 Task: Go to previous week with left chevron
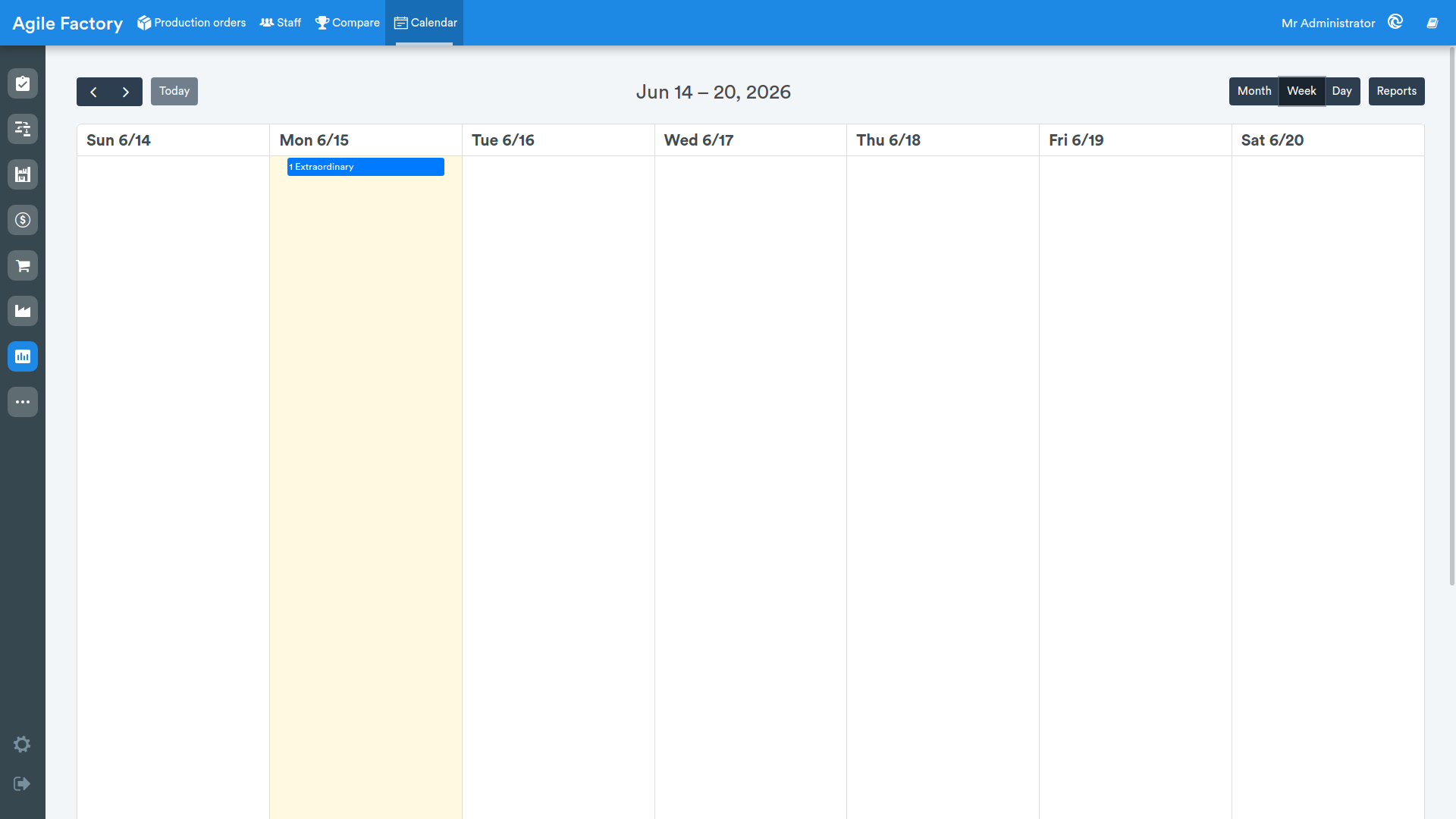pyautogui.click(x=93, y=92)
